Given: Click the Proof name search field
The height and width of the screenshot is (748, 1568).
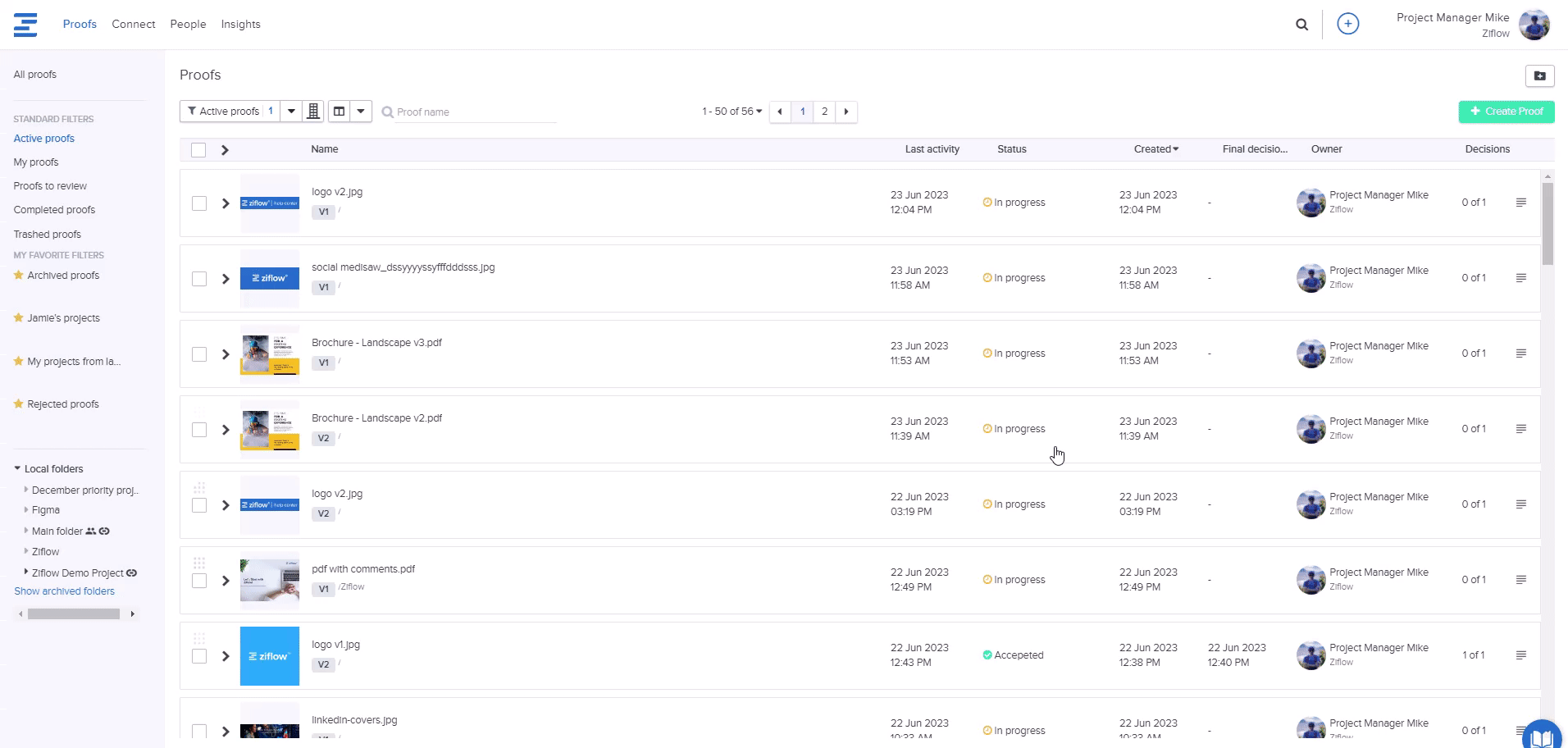Looking at the screenshot, I should coord(476,112).
